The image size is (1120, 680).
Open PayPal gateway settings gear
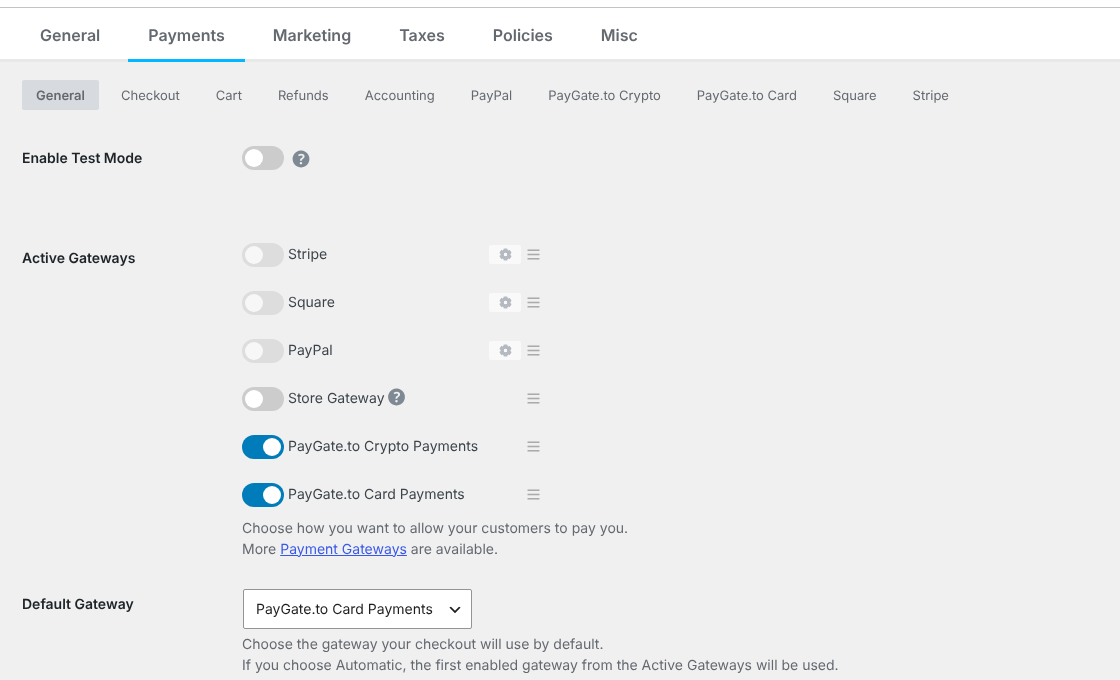pos(505,350)
